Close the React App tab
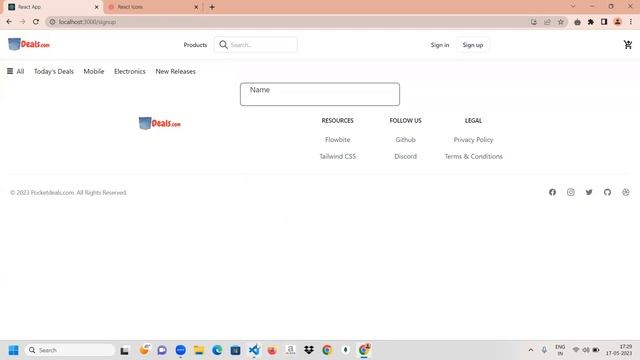The width and height of the screenshot is (640, 360). tap(97, 7)
